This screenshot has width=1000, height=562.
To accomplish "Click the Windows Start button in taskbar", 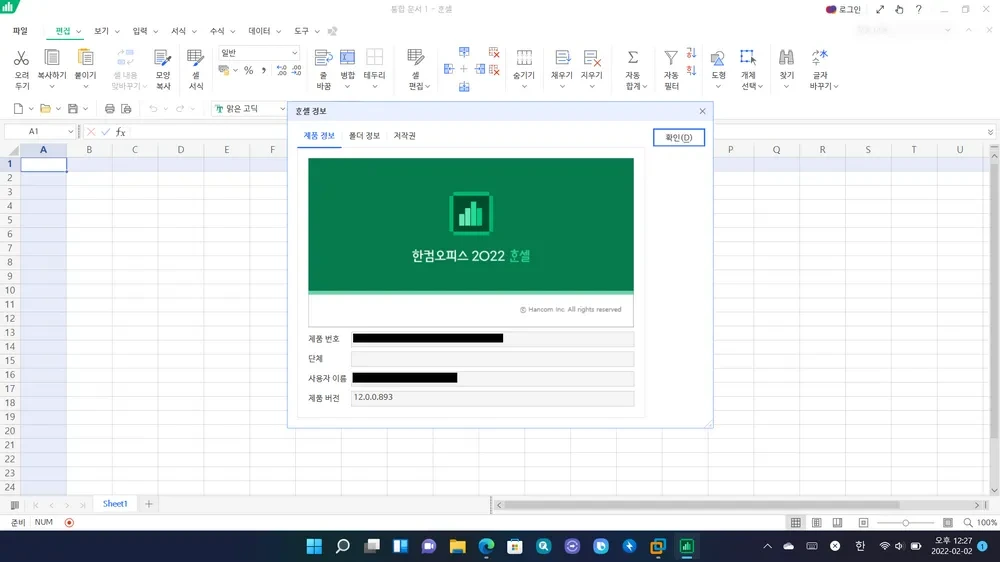I will click(314, 546).
